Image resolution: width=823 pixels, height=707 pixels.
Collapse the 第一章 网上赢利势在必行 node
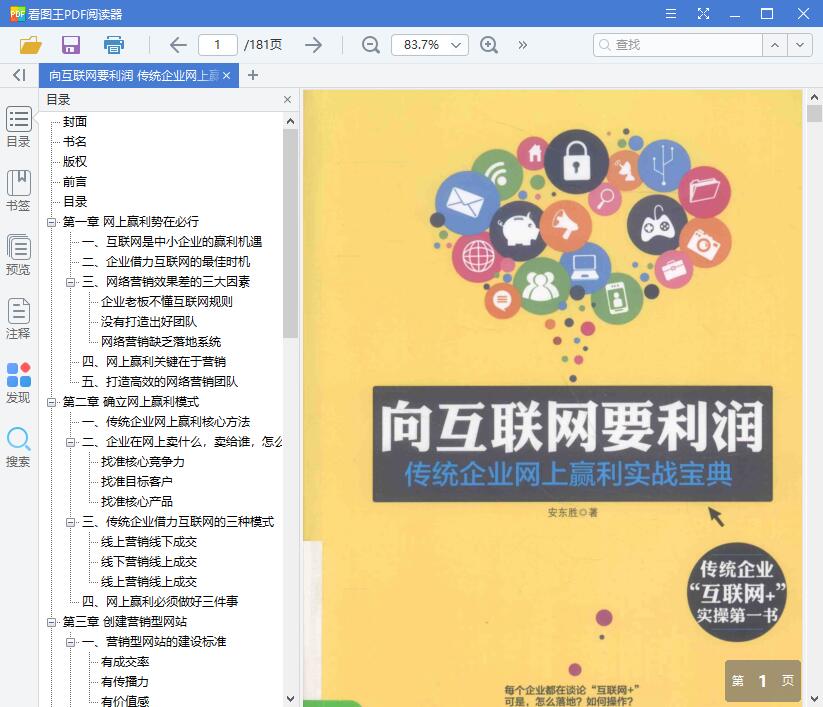point(51,222)
